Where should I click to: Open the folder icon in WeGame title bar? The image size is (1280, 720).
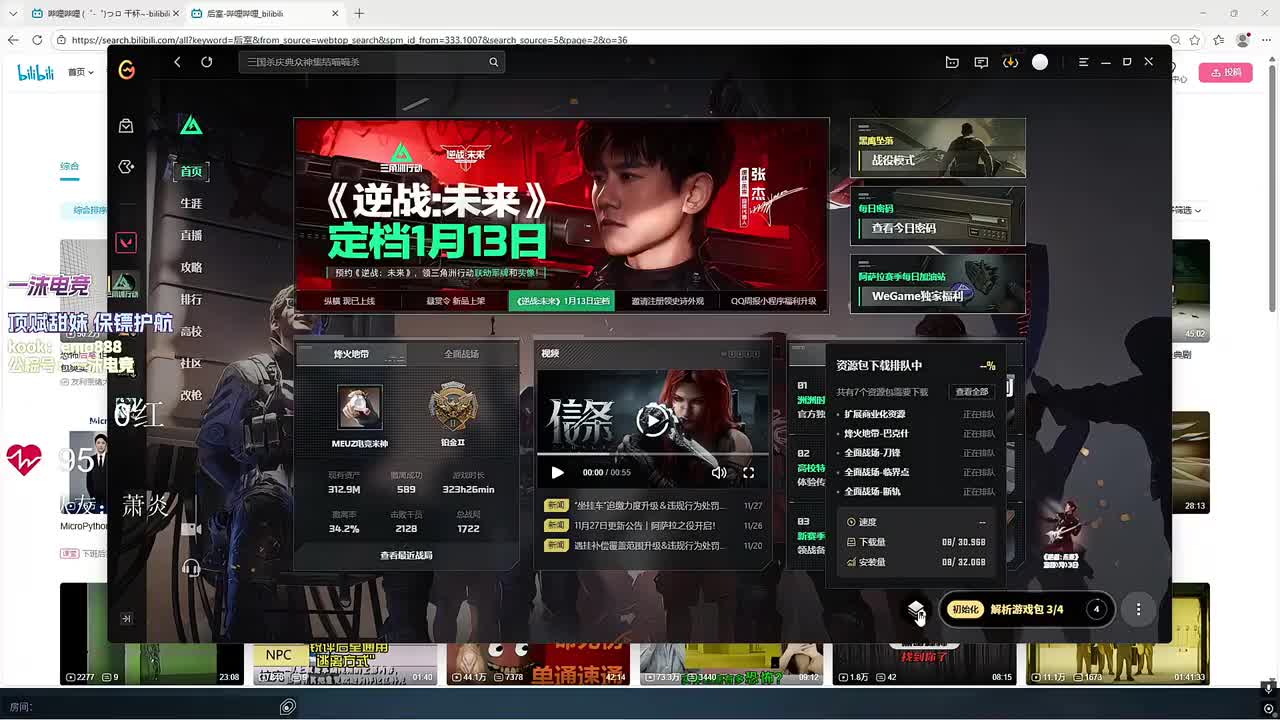[952, 62]
